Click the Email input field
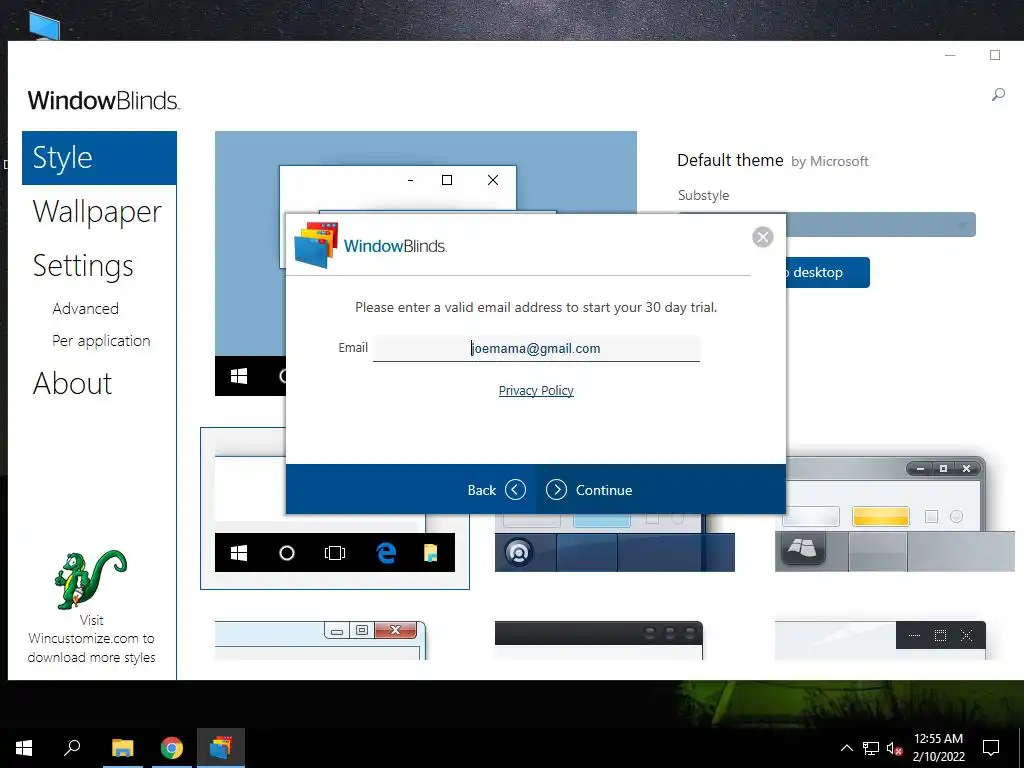This screenshot has width=1024, height=768. pos(536,348)
